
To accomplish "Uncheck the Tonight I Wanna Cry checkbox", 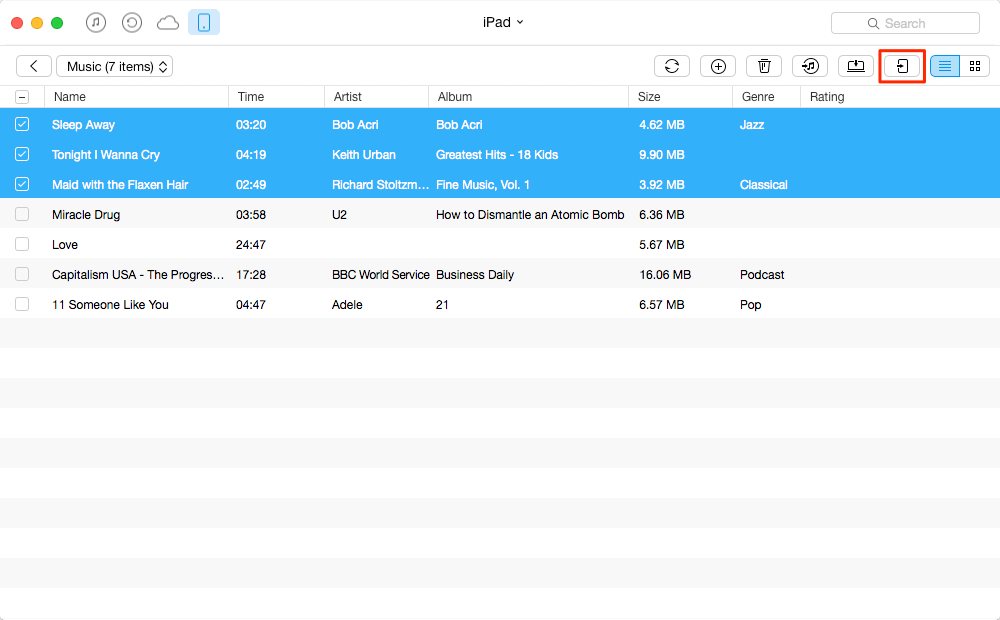I will pyautogui.click(x=22, y=154).
